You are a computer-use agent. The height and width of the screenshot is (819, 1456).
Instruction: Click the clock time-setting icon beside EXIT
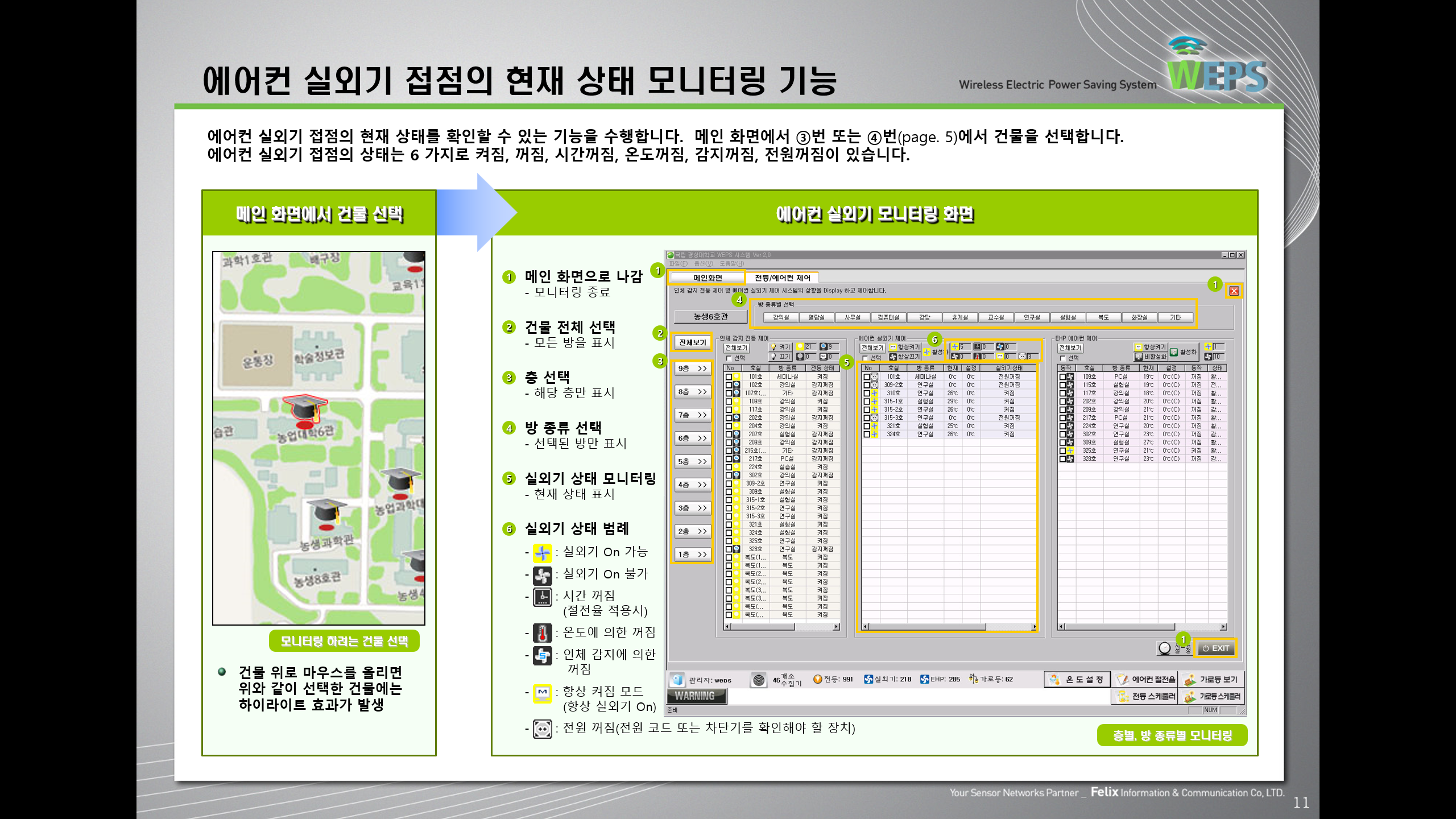tap(1165, 648)
